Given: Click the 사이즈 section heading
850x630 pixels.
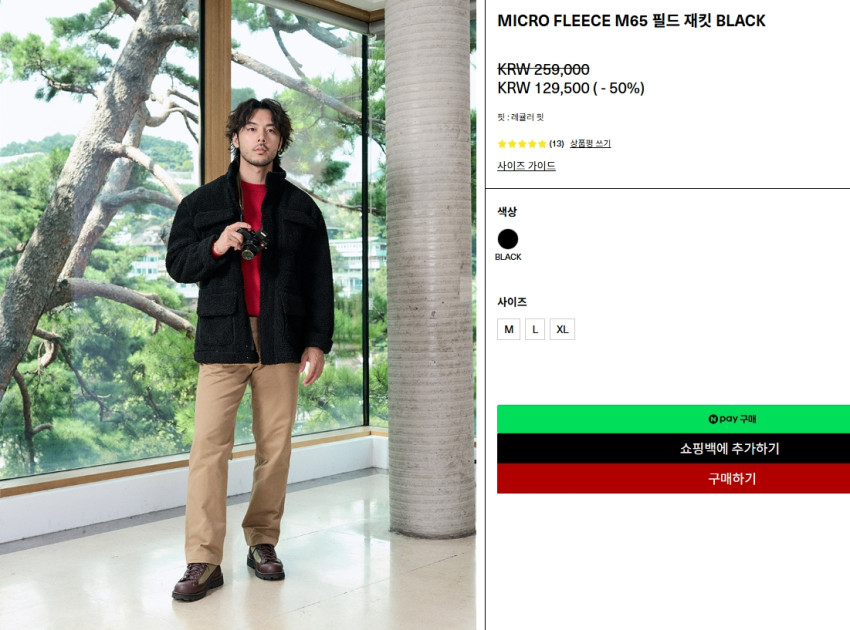Looking at the screenshot, I should (x=512, y=302).
